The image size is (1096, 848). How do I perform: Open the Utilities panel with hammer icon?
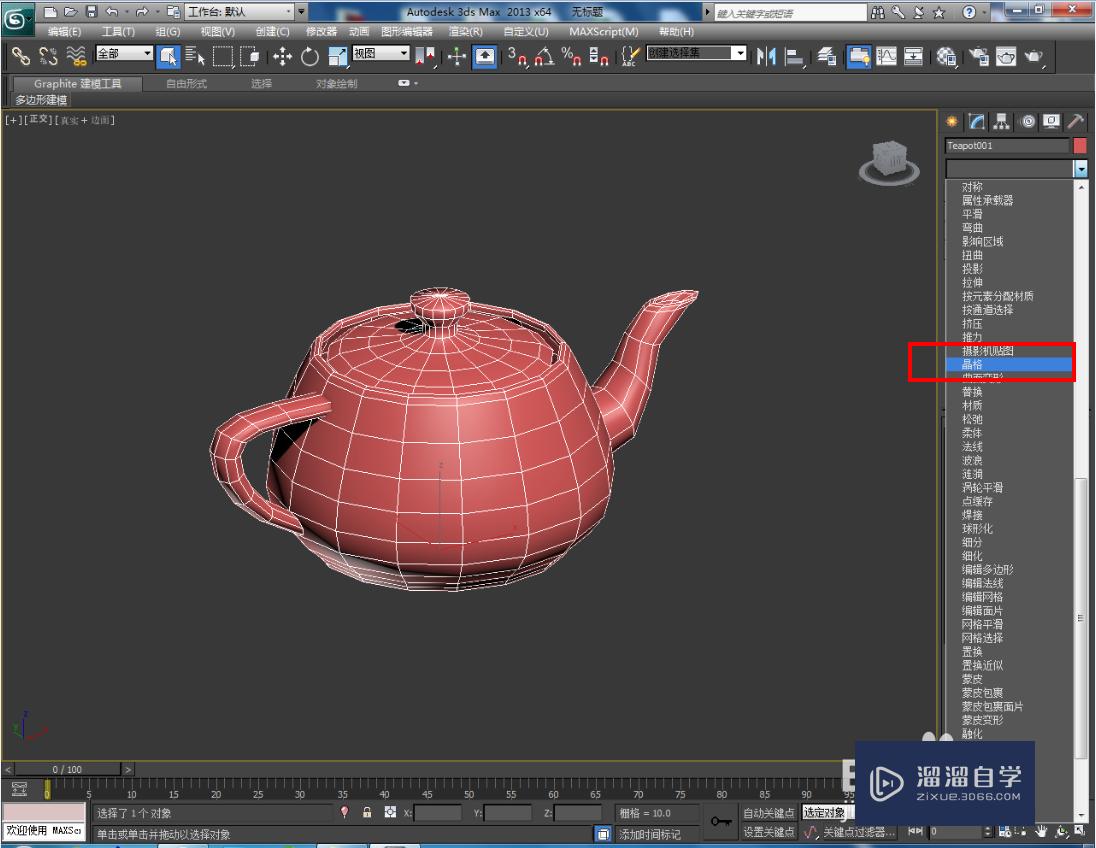pyautogui.click(x=1077, y=121)
